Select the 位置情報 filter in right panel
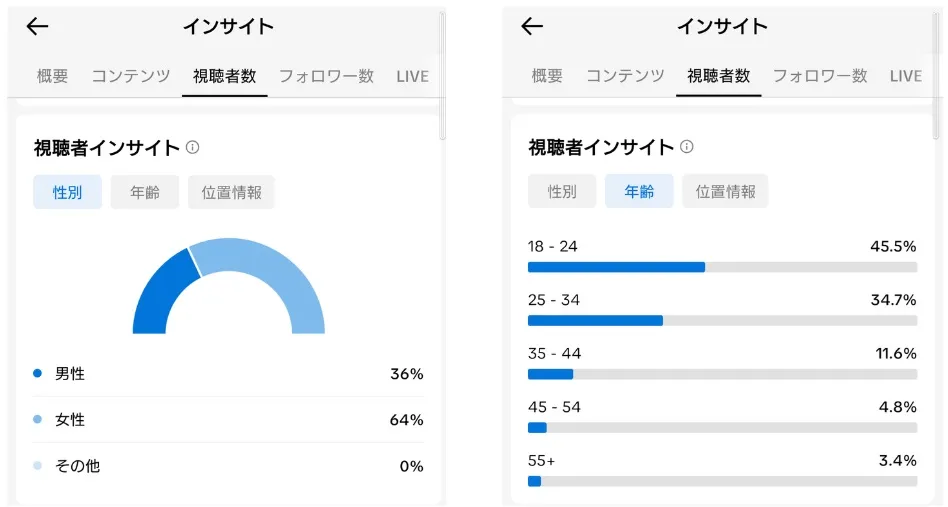Screen dimensions: 948x507 click(x=725, y=191)
